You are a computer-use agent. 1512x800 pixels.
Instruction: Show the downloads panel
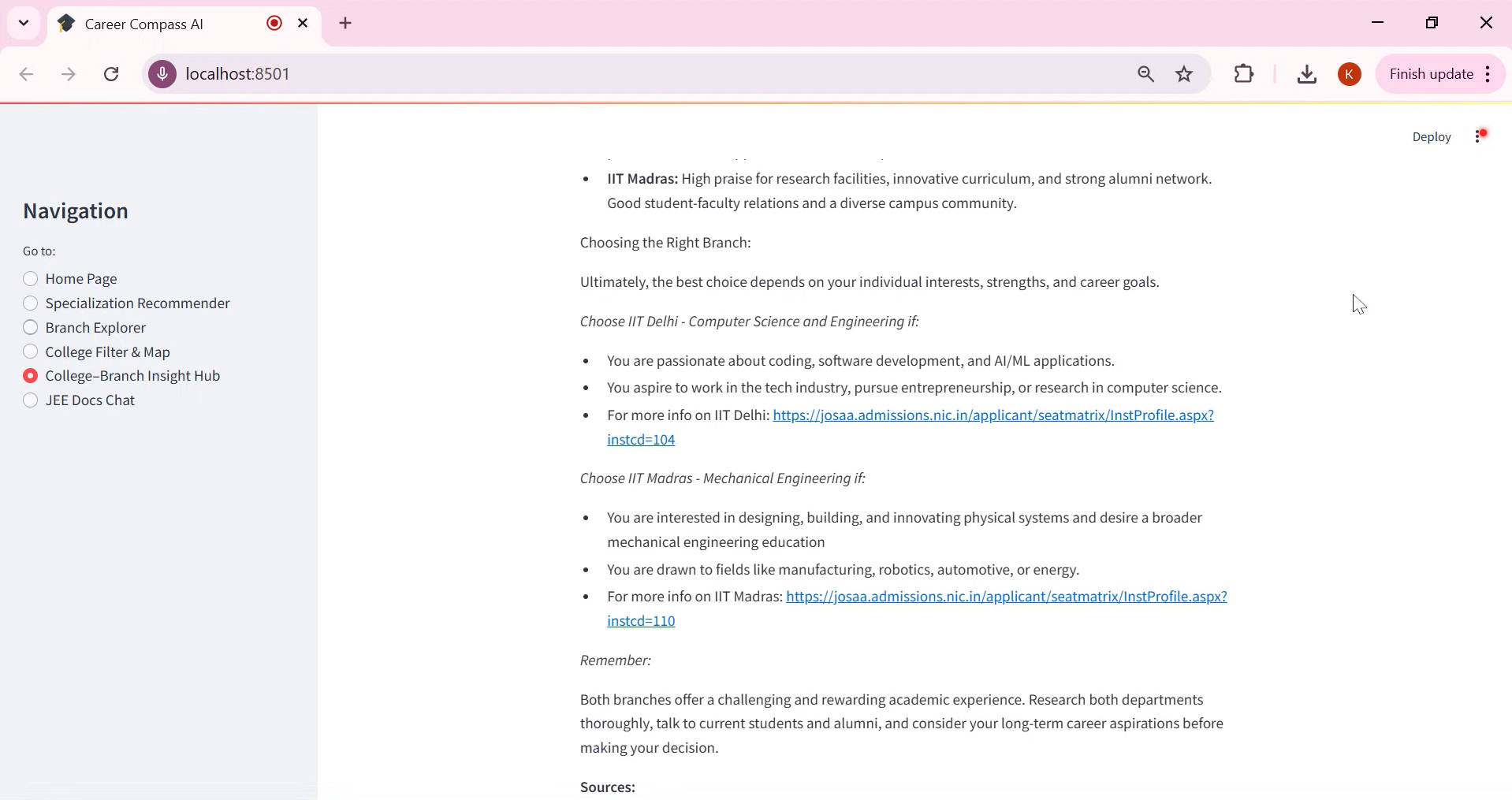coord(1308,74)
